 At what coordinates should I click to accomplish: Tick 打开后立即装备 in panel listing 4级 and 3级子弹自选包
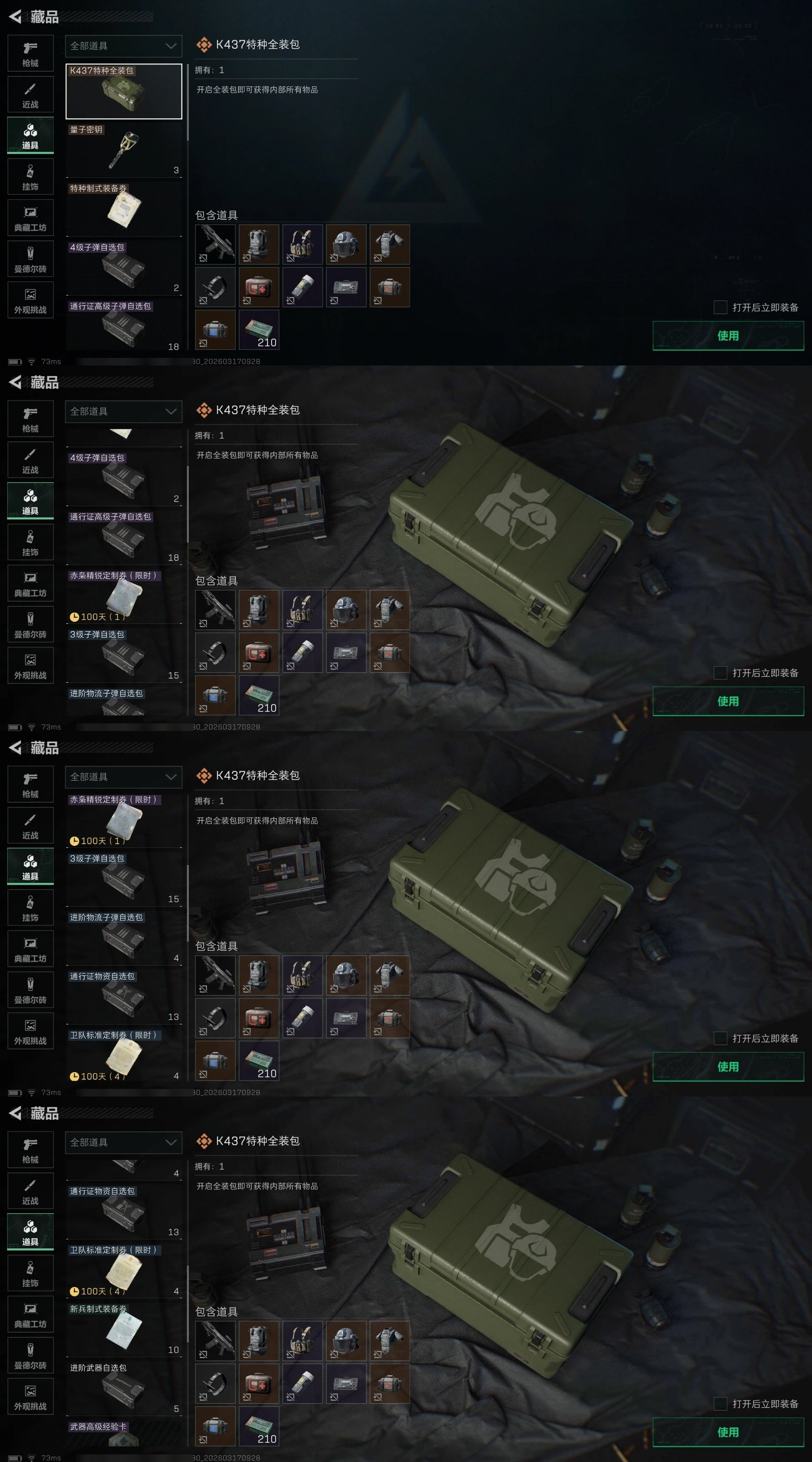pos(720,673)
